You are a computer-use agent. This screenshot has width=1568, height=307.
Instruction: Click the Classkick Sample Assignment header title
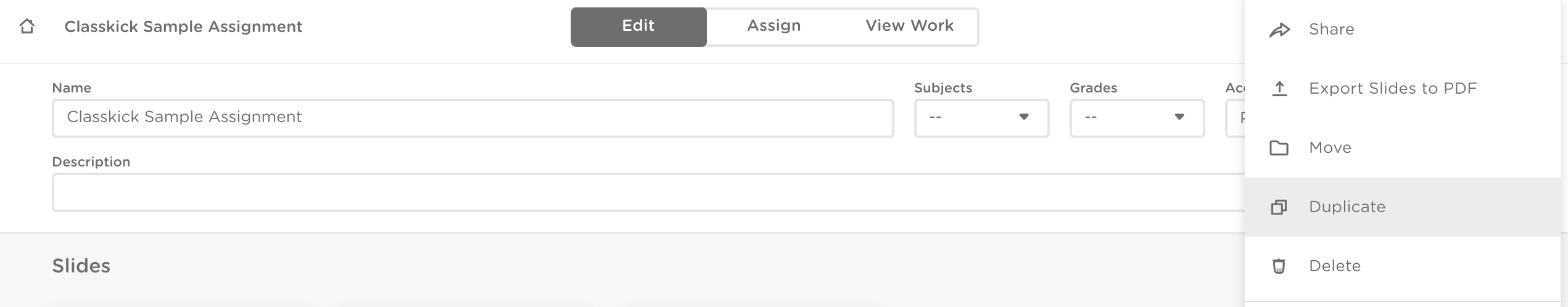coord(183,27)
